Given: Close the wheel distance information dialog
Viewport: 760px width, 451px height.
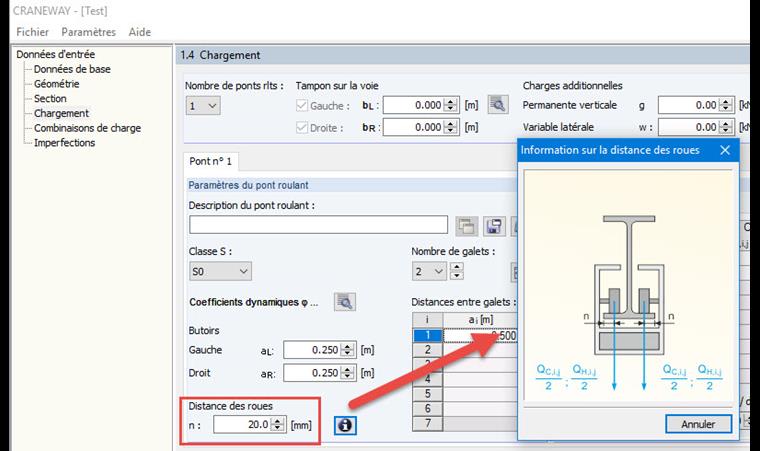Looking at the screenshot, I should (x=725, y=150).
